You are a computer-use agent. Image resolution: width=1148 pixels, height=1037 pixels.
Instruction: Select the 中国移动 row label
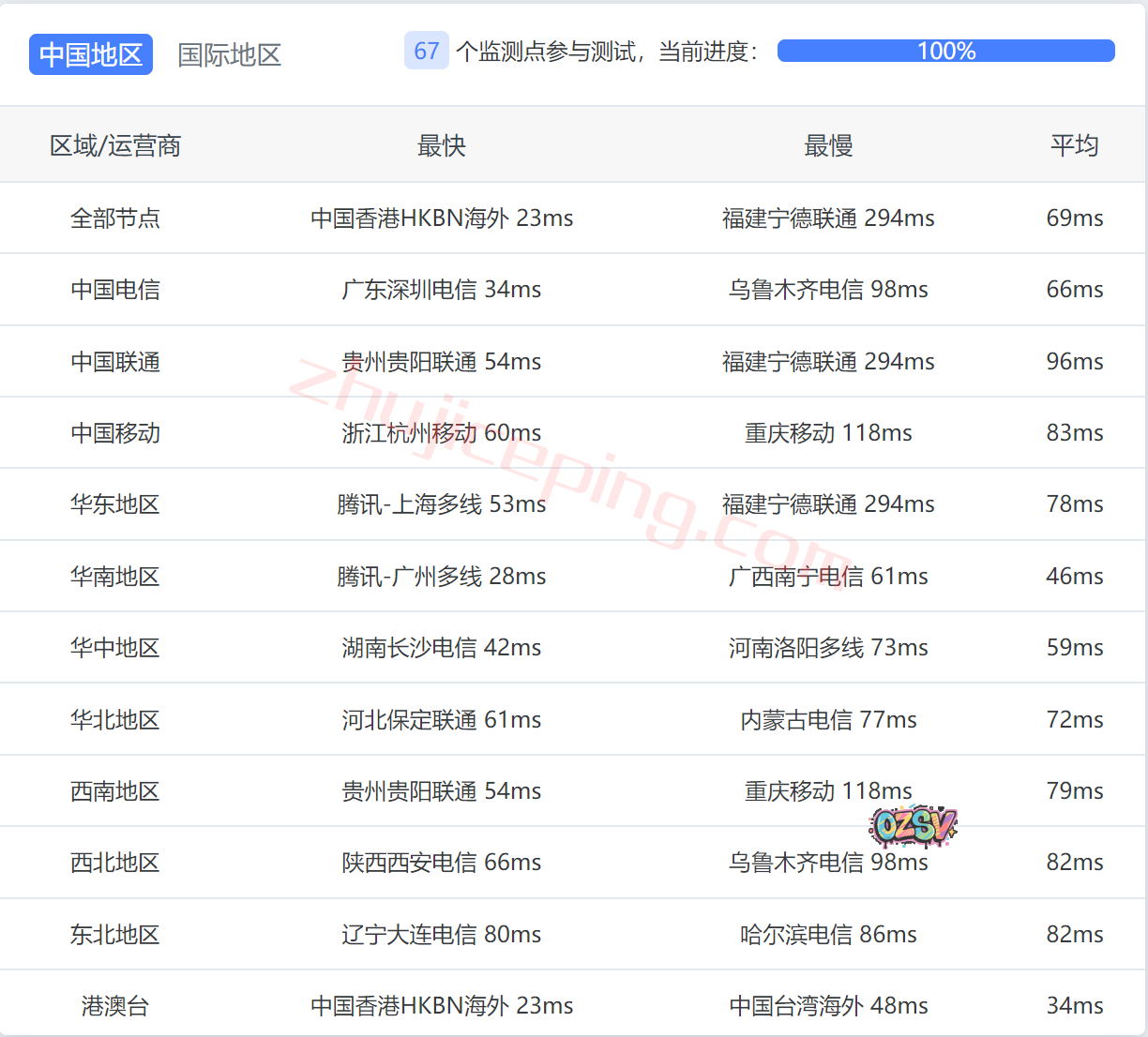click(115, 433)
